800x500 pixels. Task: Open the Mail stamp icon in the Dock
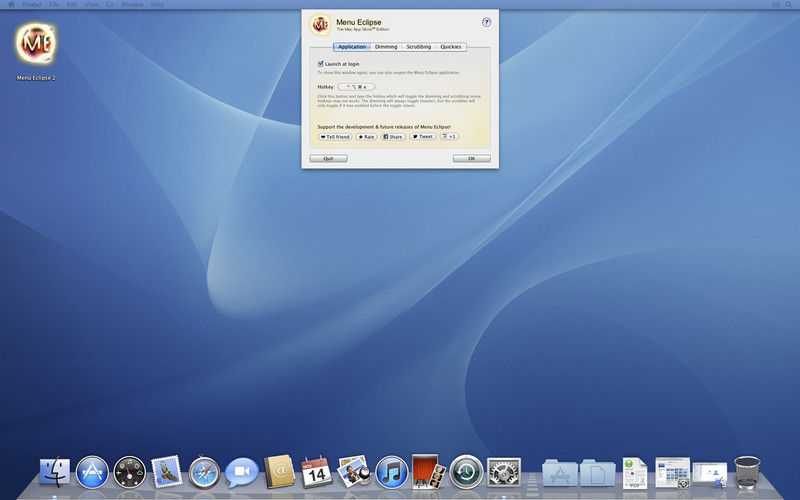166,472
